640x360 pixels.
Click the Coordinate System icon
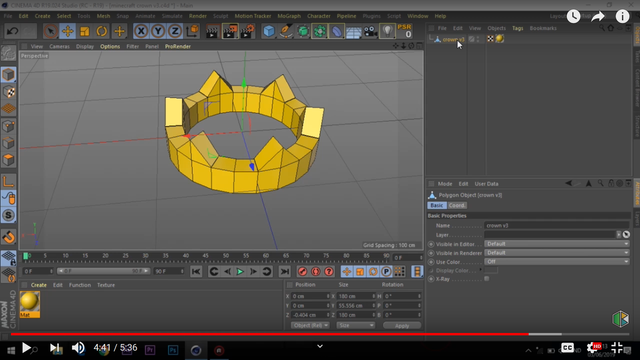192,31
